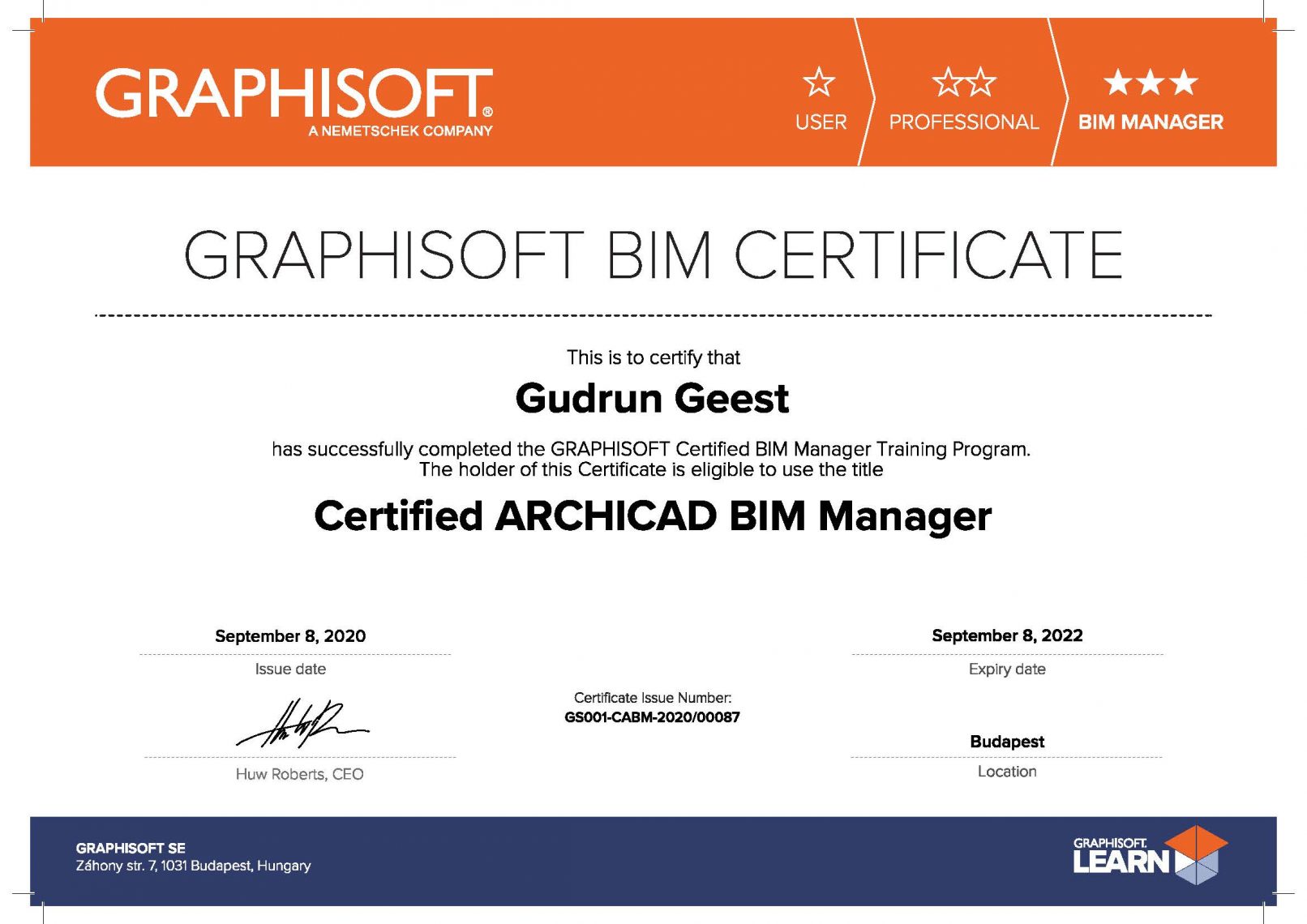Image resolution: width=1307 pixels, height=924 pixels.
Task: Select the single star USER icon
Action: point(819,81)
